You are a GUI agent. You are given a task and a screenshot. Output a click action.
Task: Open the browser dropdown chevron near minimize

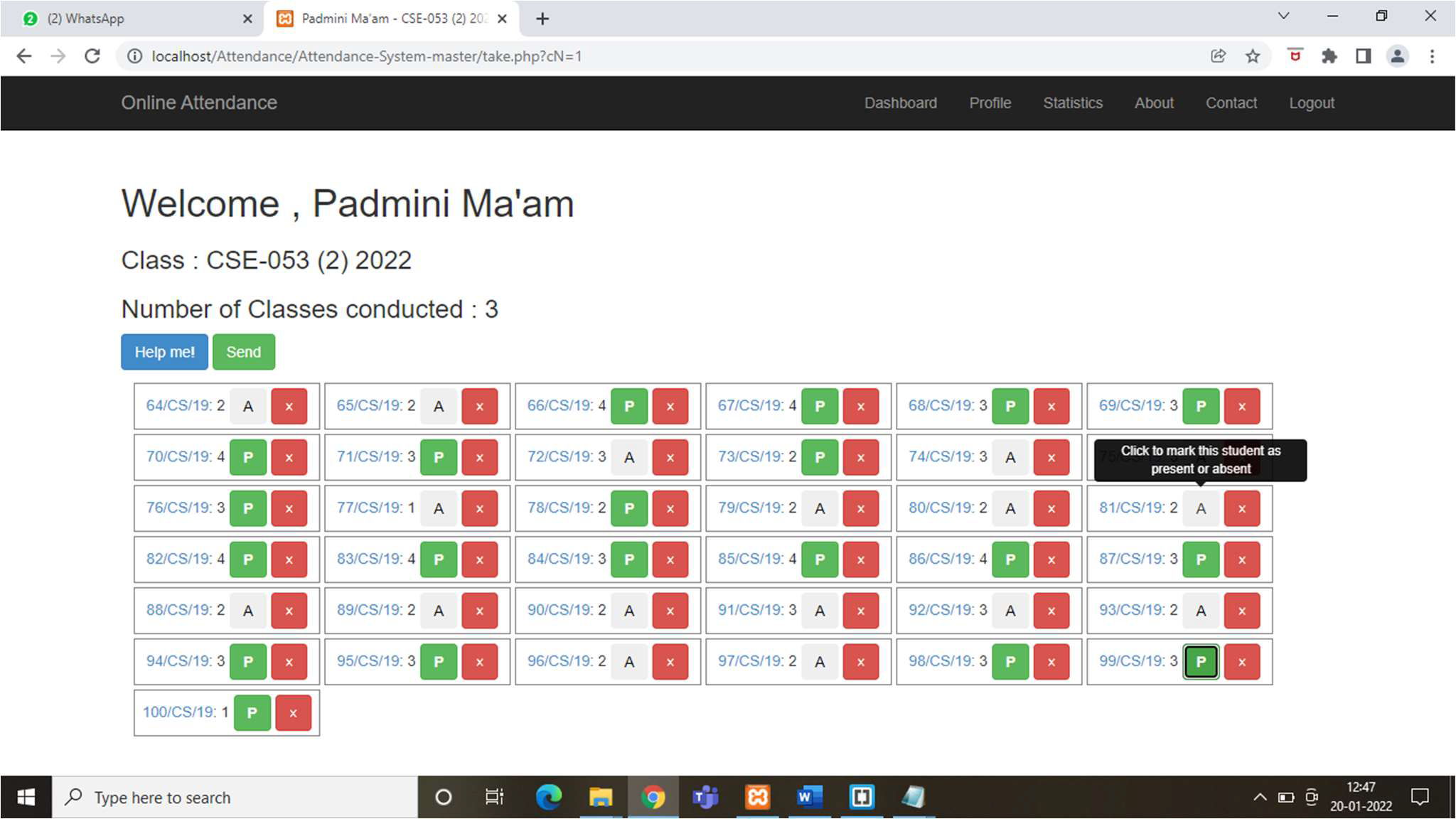pyautogui.click(x=1283, y=15)
